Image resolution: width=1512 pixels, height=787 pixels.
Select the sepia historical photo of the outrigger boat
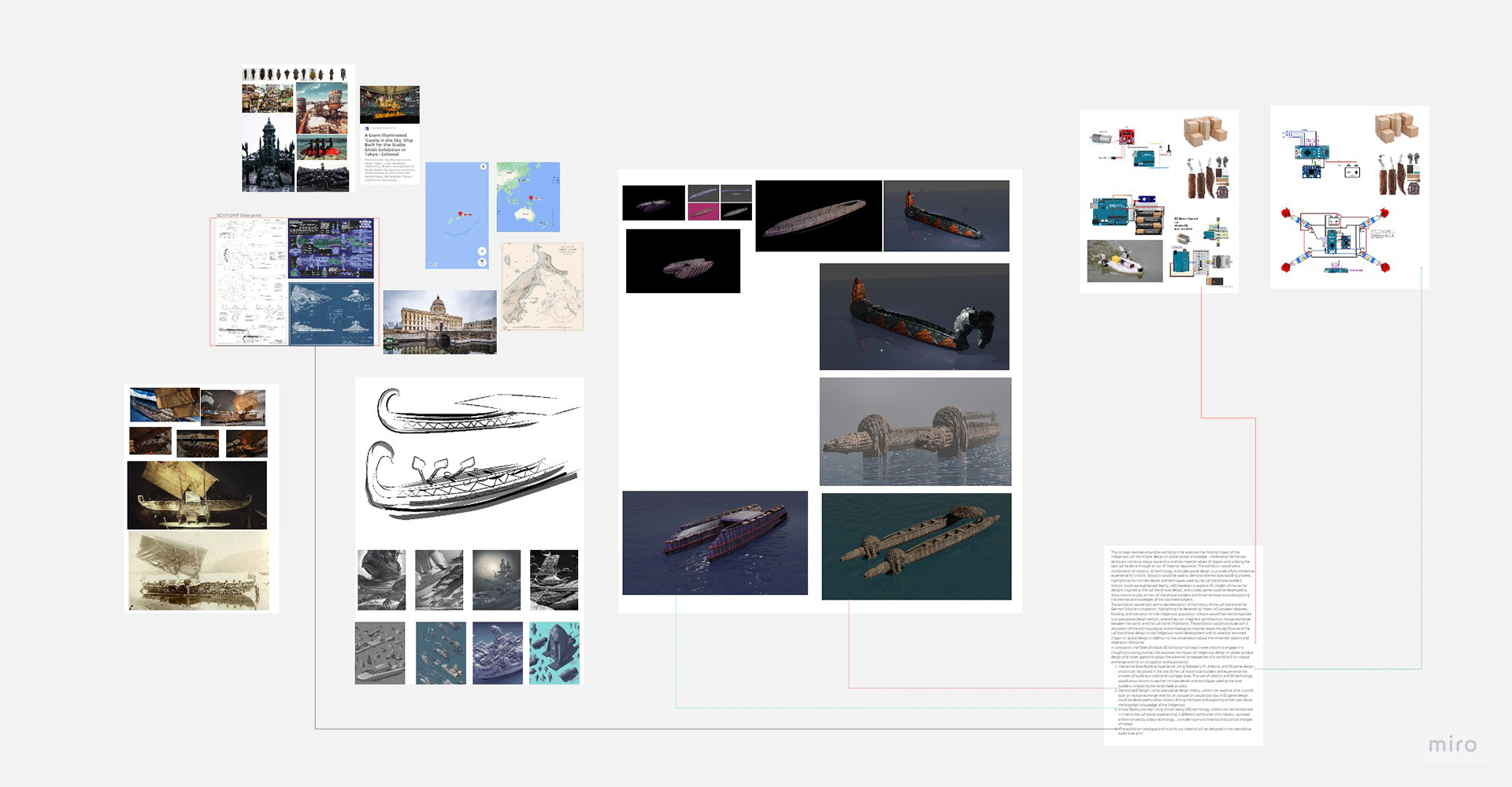(198, 570)
